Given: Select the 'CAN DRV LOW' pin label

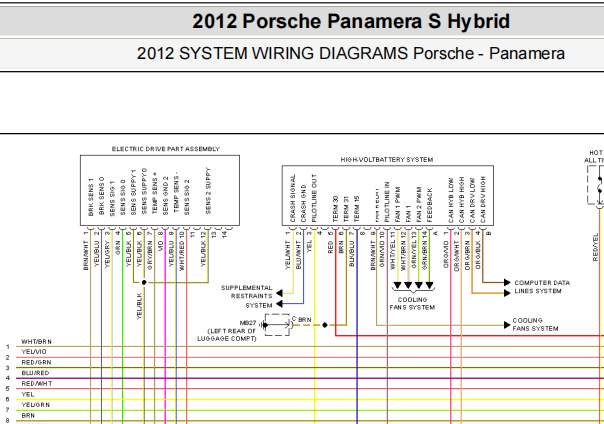Looking at the screenshot, I should 472,200.
